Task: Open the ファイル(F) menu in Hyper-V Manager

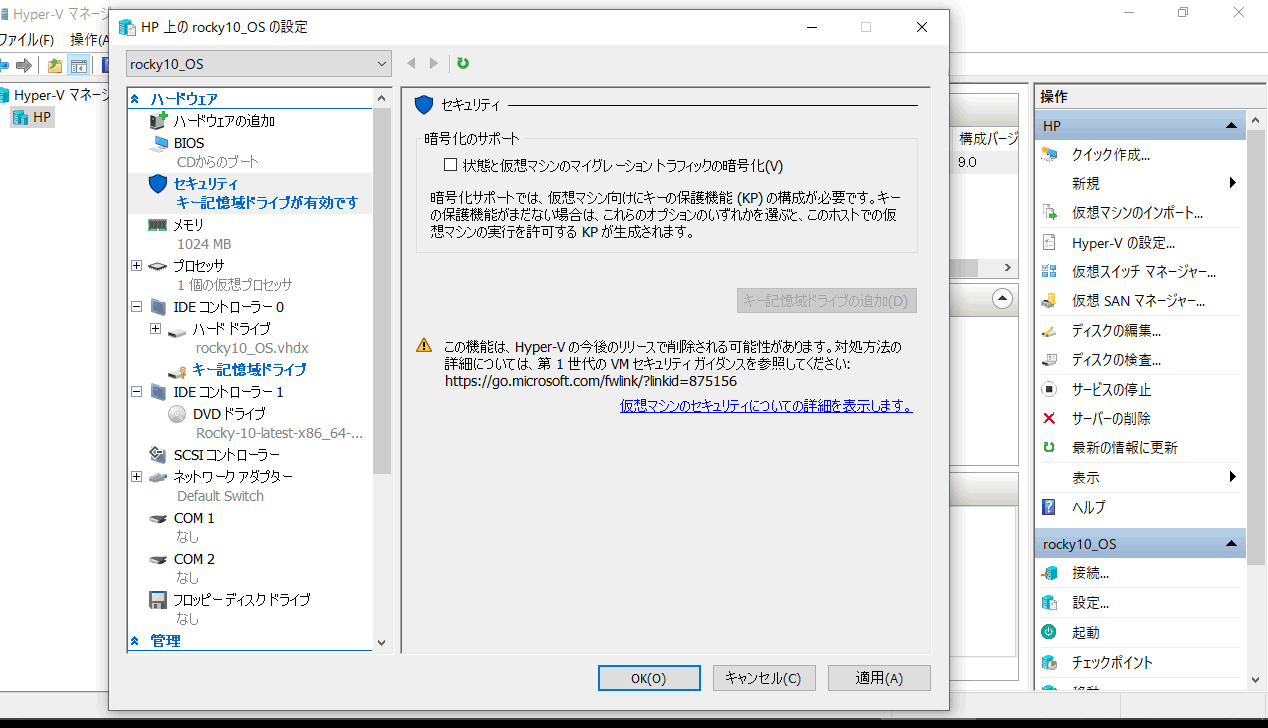Action: [x=27, y=40]
